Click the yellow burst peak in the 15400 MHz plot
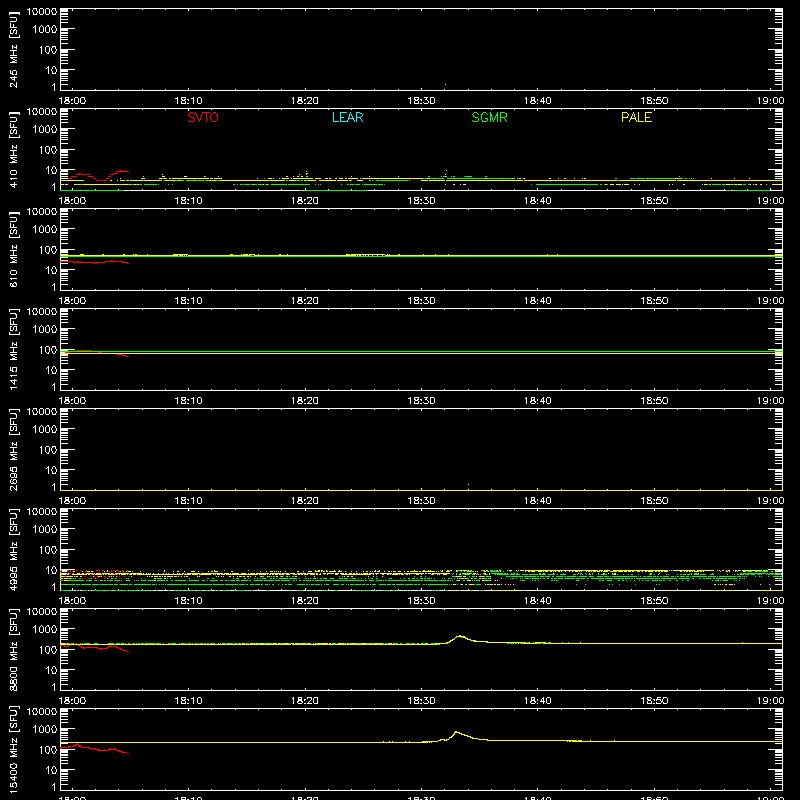Screen dimensions: 800x800 [x=456, y=732]
